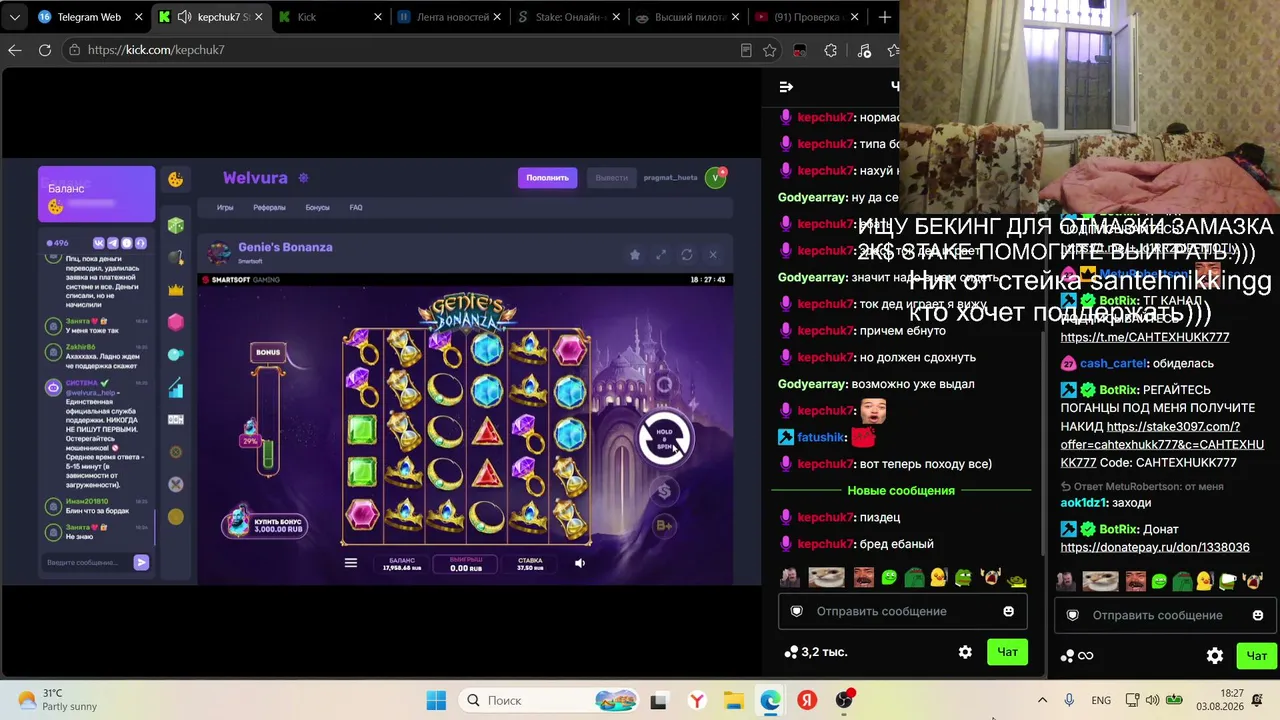Select the green dice game icon
Viewport: 1280px width, 720px height.
pyautogui.click(x=176, y=226)
